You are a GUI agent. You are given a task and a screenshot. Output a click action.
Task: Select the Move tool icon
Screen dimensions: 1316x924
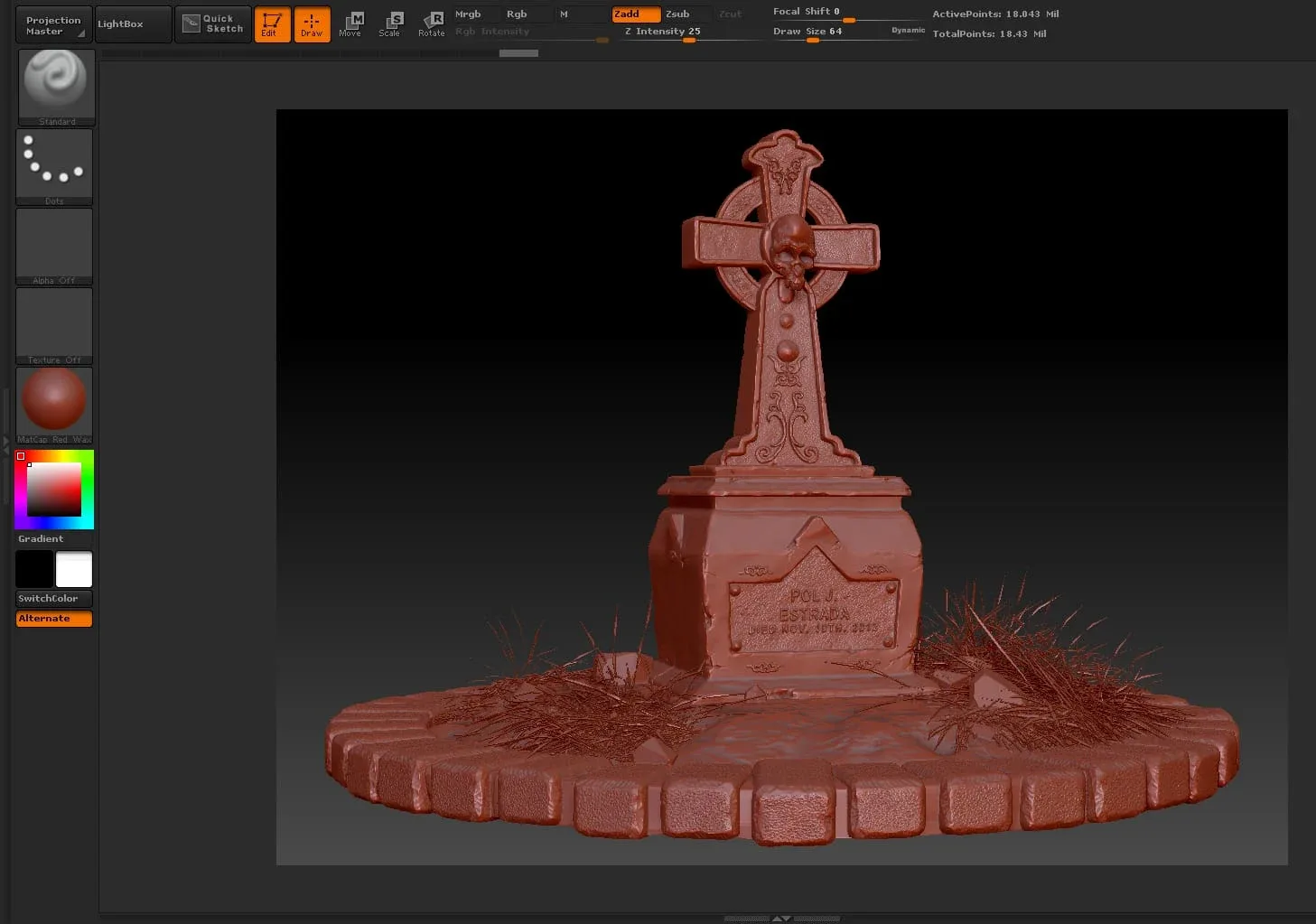pos(351,24)
